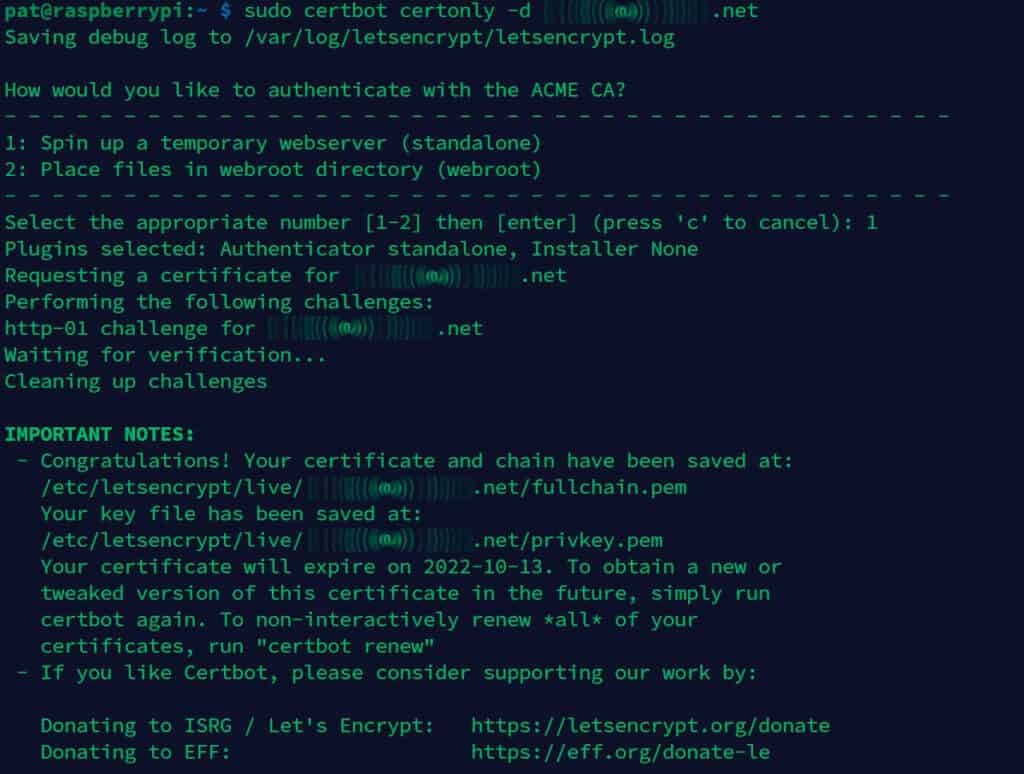Screen dimensions: 1024x774
Task: Click option 1 Spin up temporary webserver
Action: tap(273, 143)
